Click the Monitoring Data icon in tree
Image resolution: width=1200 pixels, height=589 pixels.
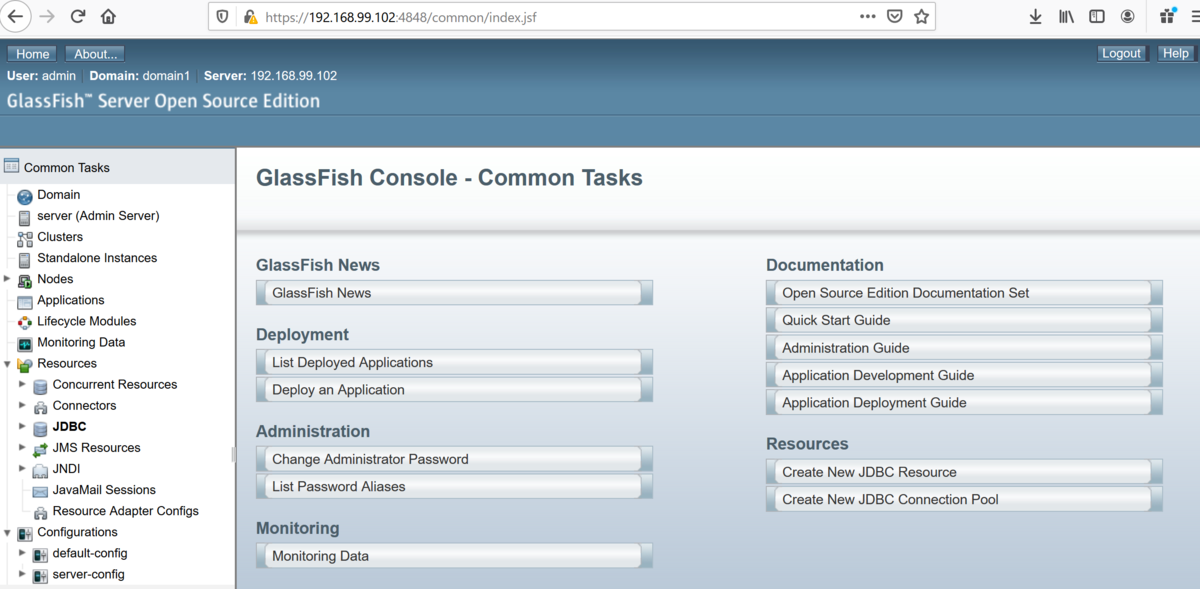(25, 343)
